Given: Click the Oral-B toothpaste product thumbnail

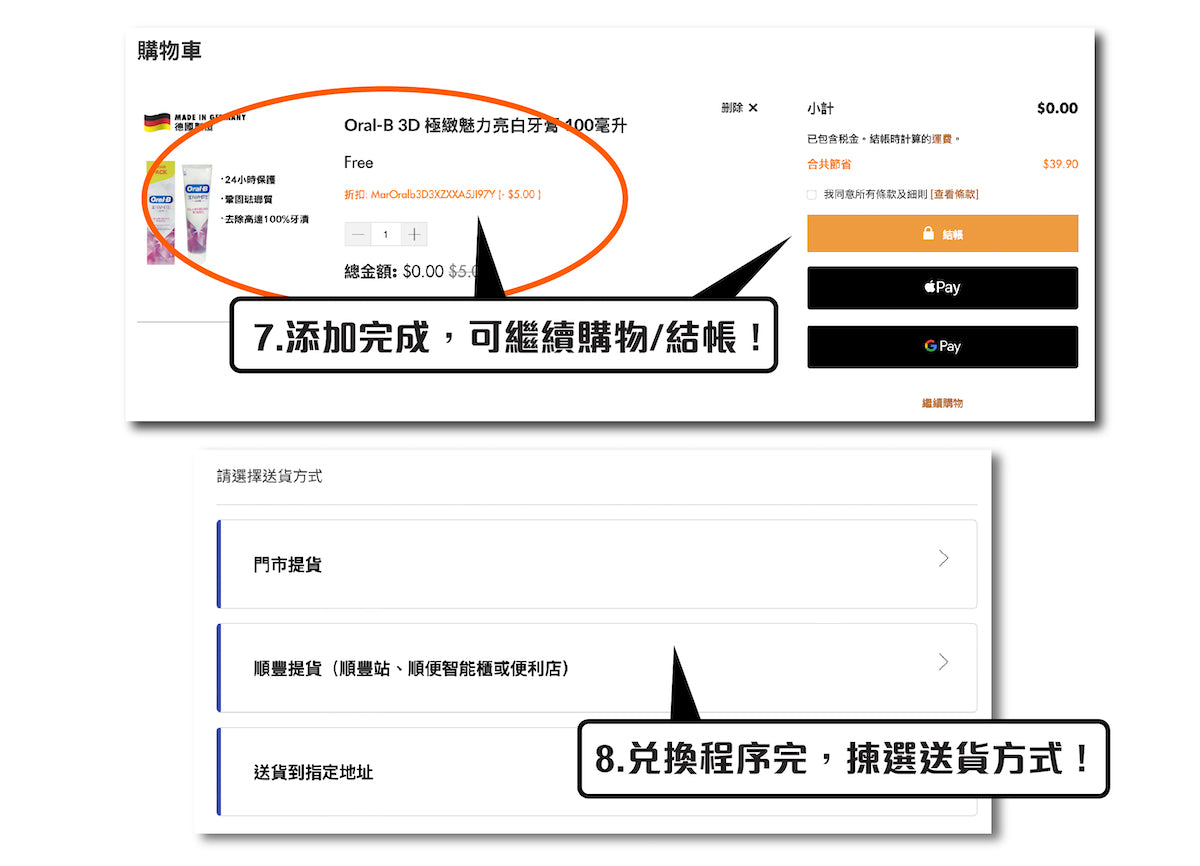Looking at the screenshot, I should [180, 213].
